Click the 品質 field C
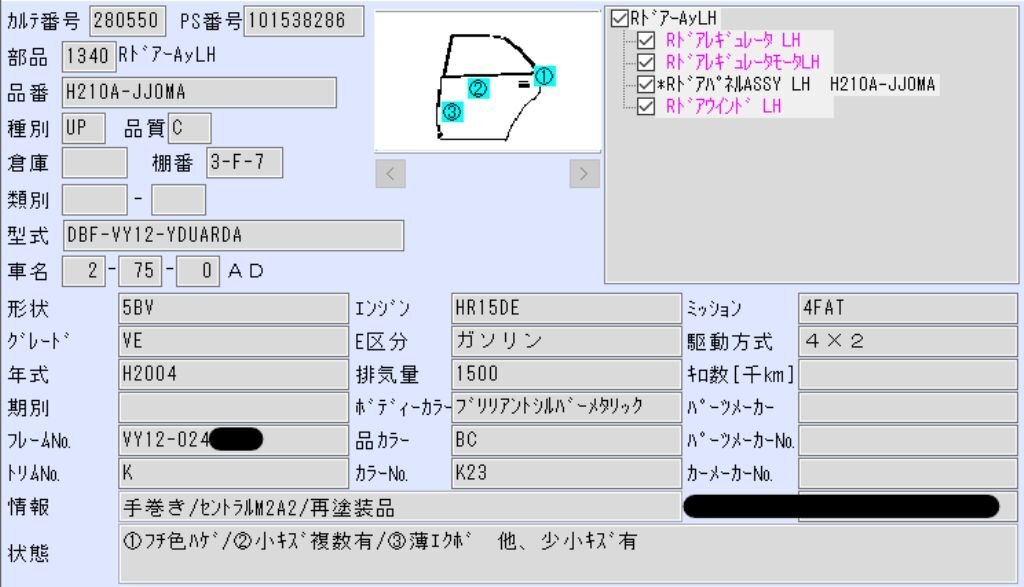The width and height of the screenshot is (1024, 587). tap(189, 128)
